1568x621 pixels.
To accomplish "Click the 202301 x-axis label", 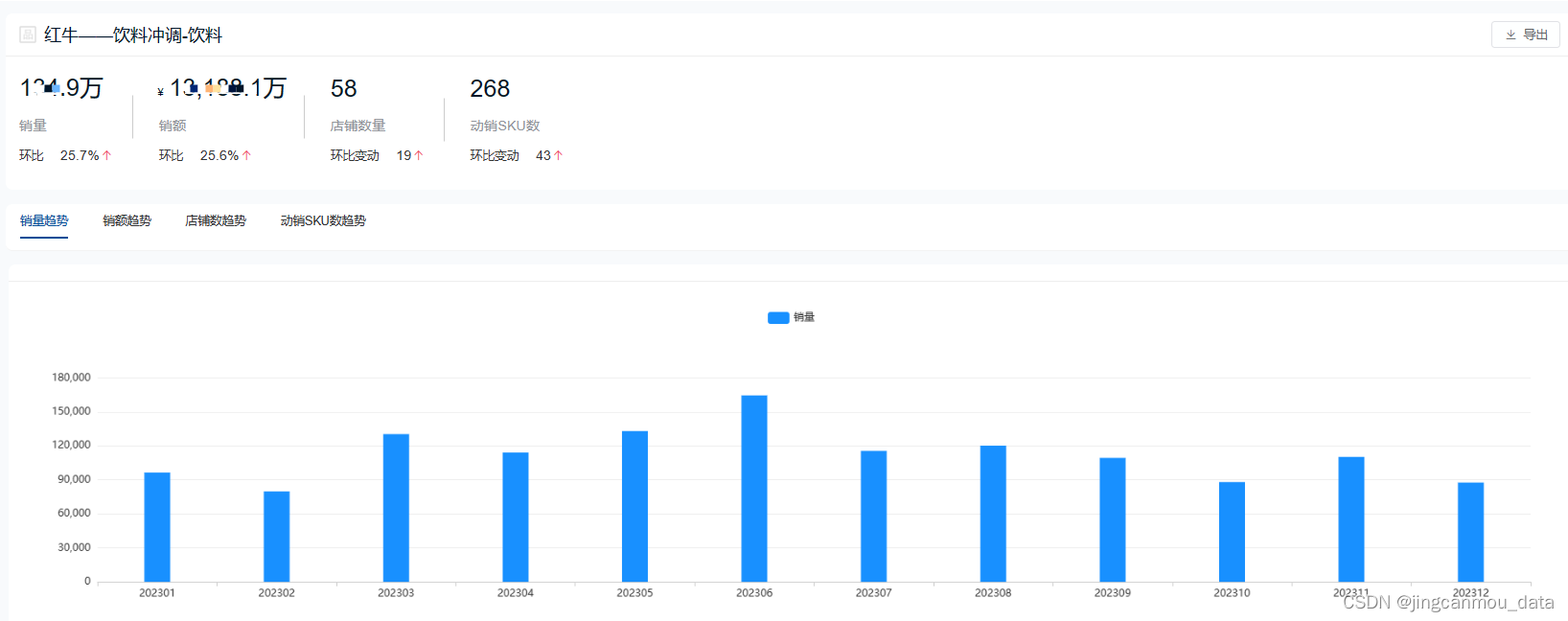I will [x=157, y=593].
